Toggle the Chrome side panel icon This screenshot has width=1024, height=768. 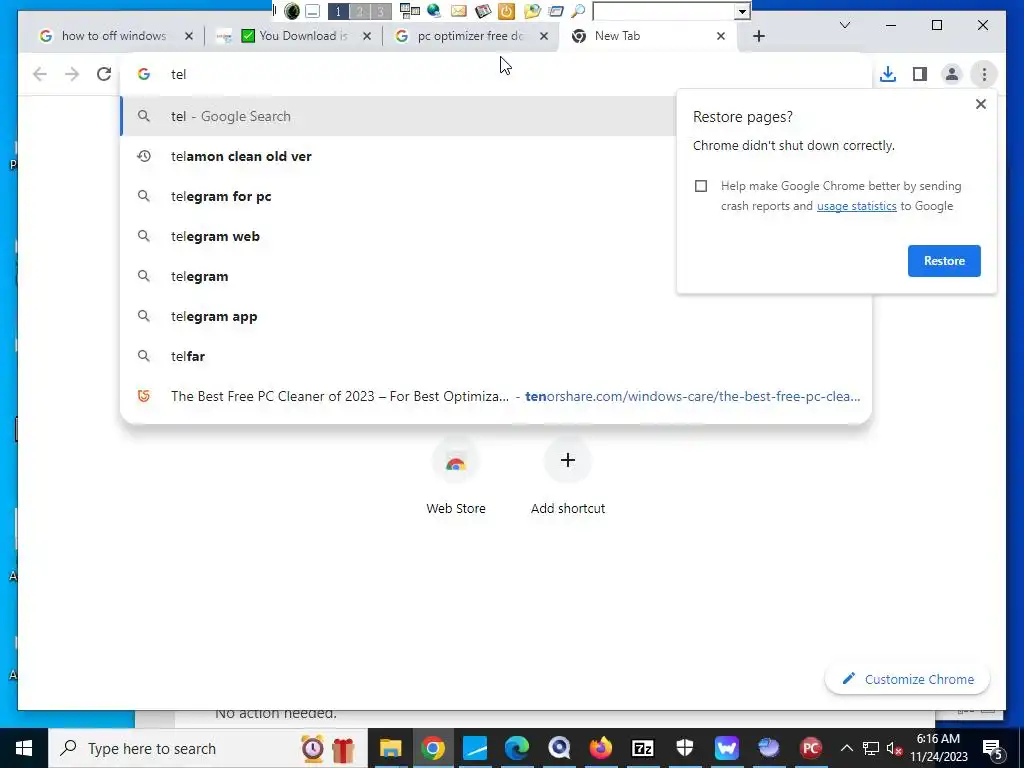(x=920, y=74)
